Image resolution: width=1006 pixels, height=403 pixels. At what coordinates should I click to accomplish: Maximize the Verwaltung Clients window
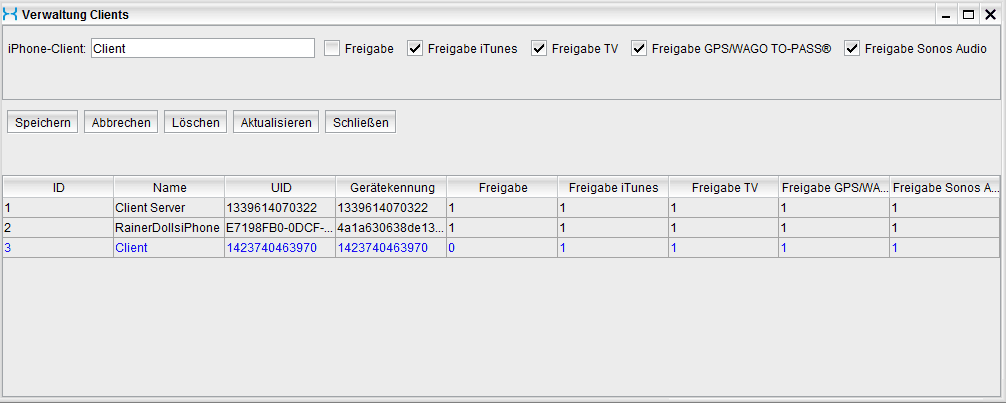pos(967,15)
